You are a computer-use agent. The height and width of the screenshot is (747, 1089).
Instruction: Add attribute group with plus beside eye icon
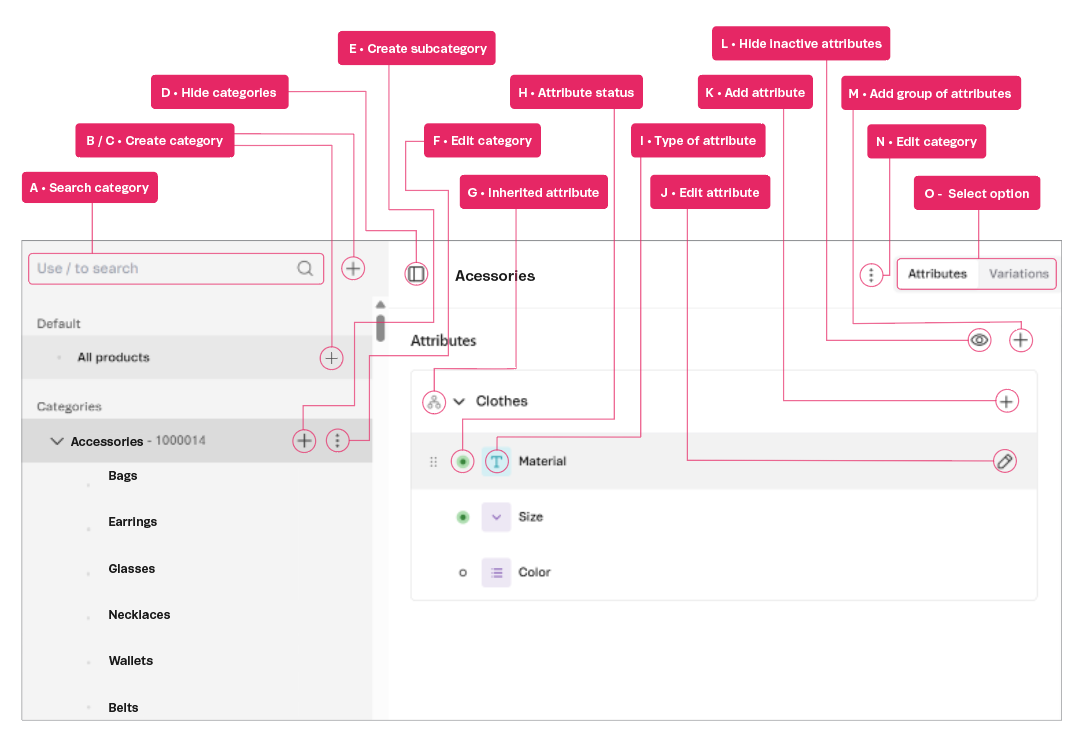pos(1020,340)
